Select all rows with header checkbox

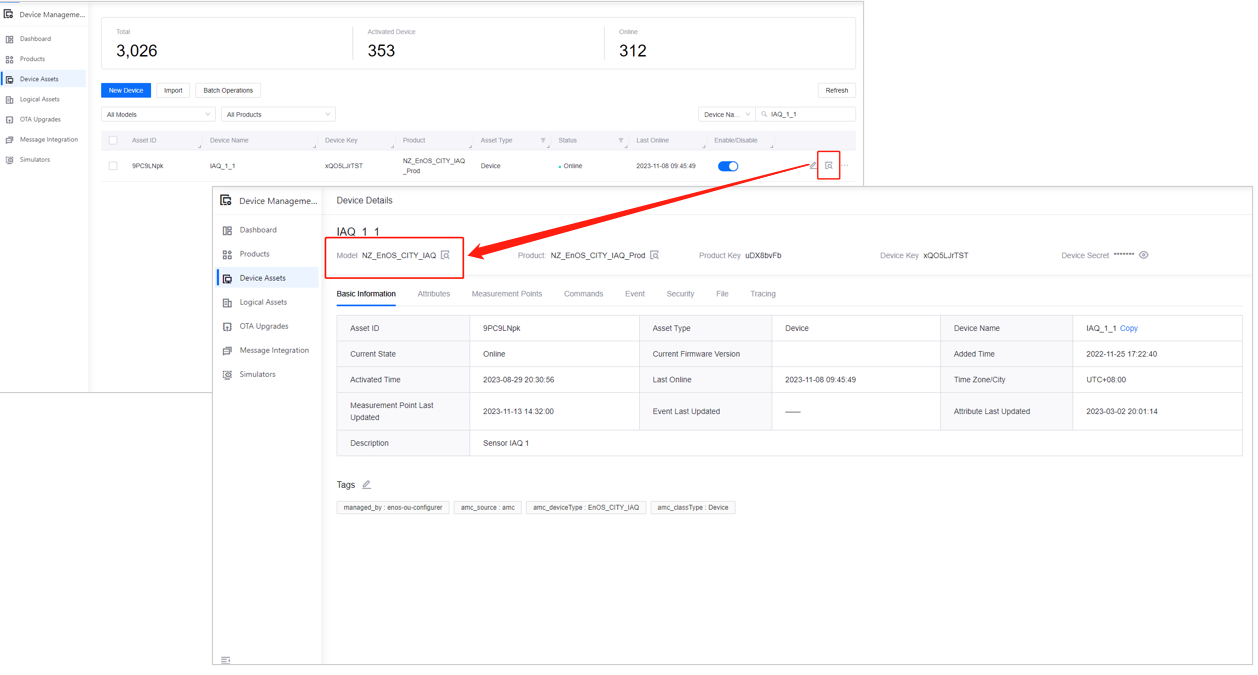click(x=113, y=141)
